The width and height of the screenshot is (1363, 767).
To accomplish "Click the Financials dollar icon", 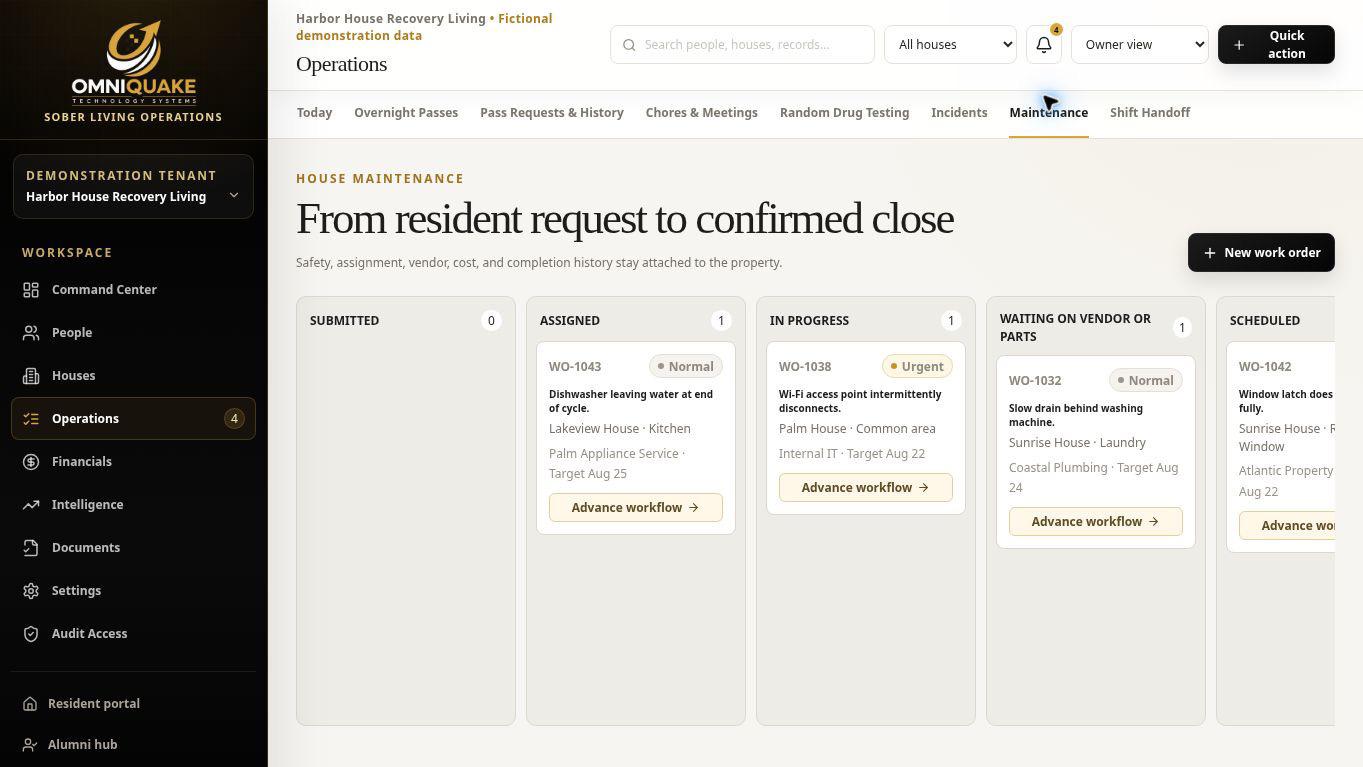I will 31,462.
